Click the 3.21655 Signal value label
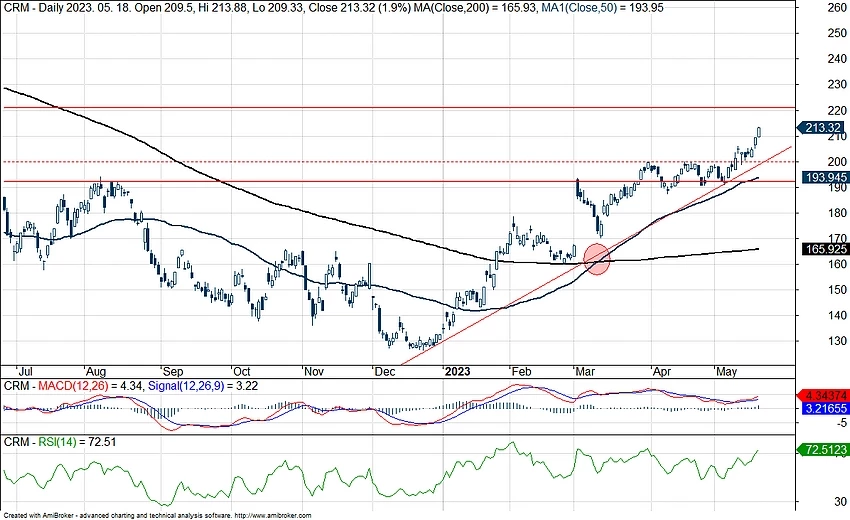 (825, 408)
